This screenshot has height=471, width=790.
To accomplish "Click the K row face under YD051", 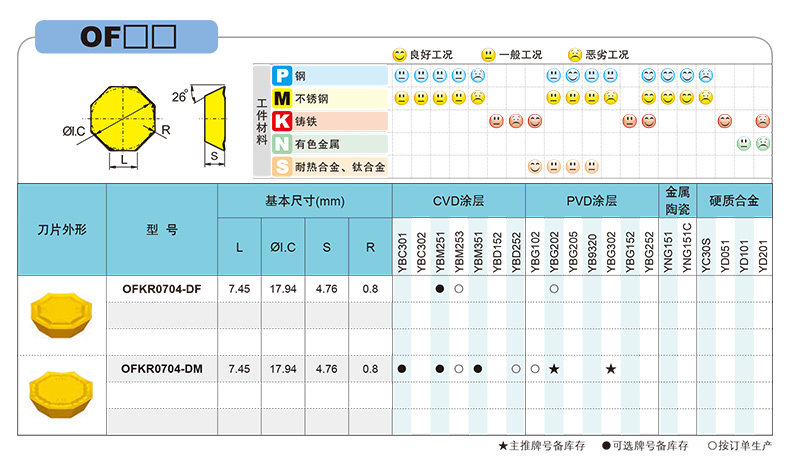I will pos(725,121).
